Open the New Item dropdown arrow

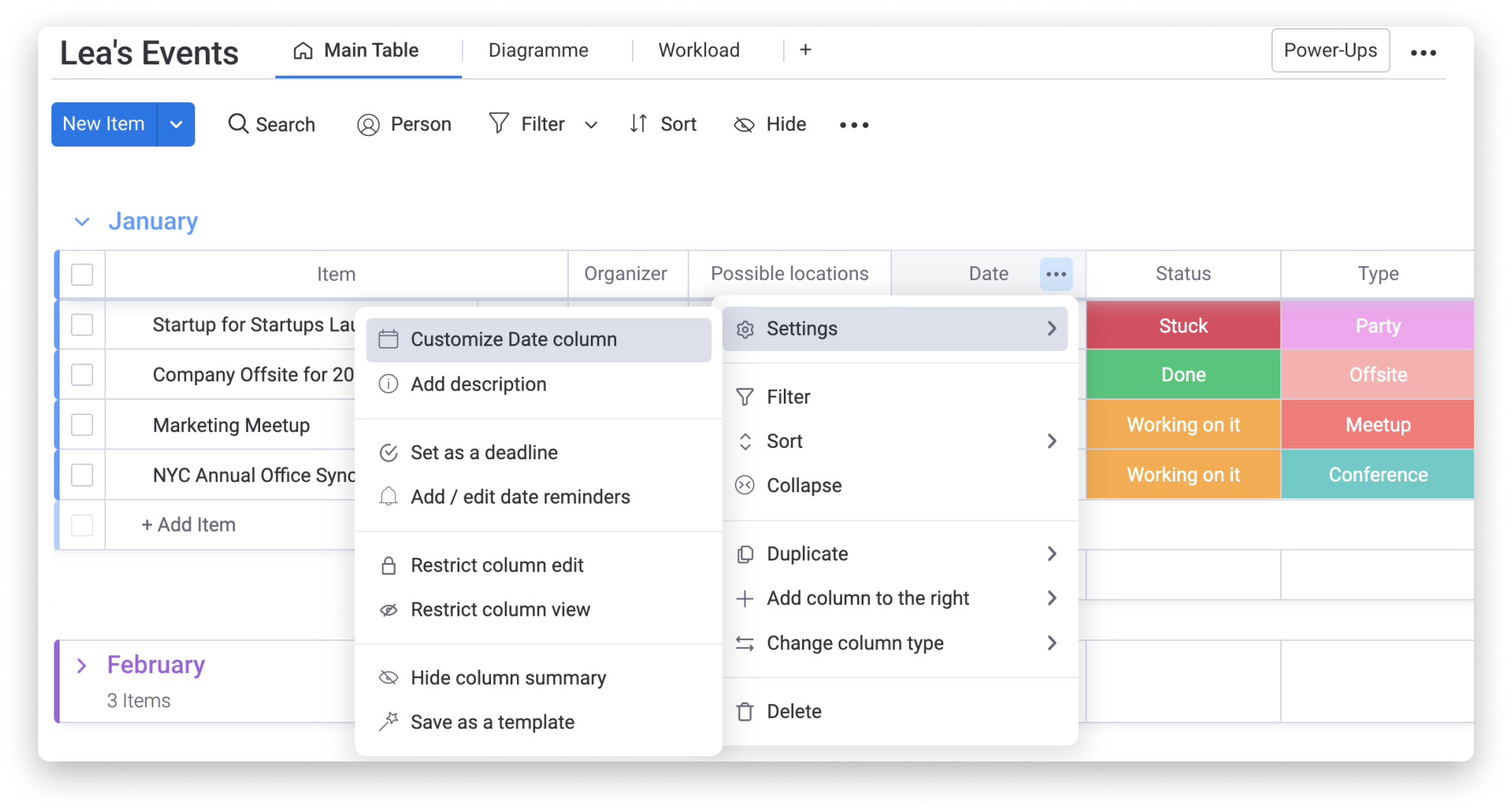(176, 124)
